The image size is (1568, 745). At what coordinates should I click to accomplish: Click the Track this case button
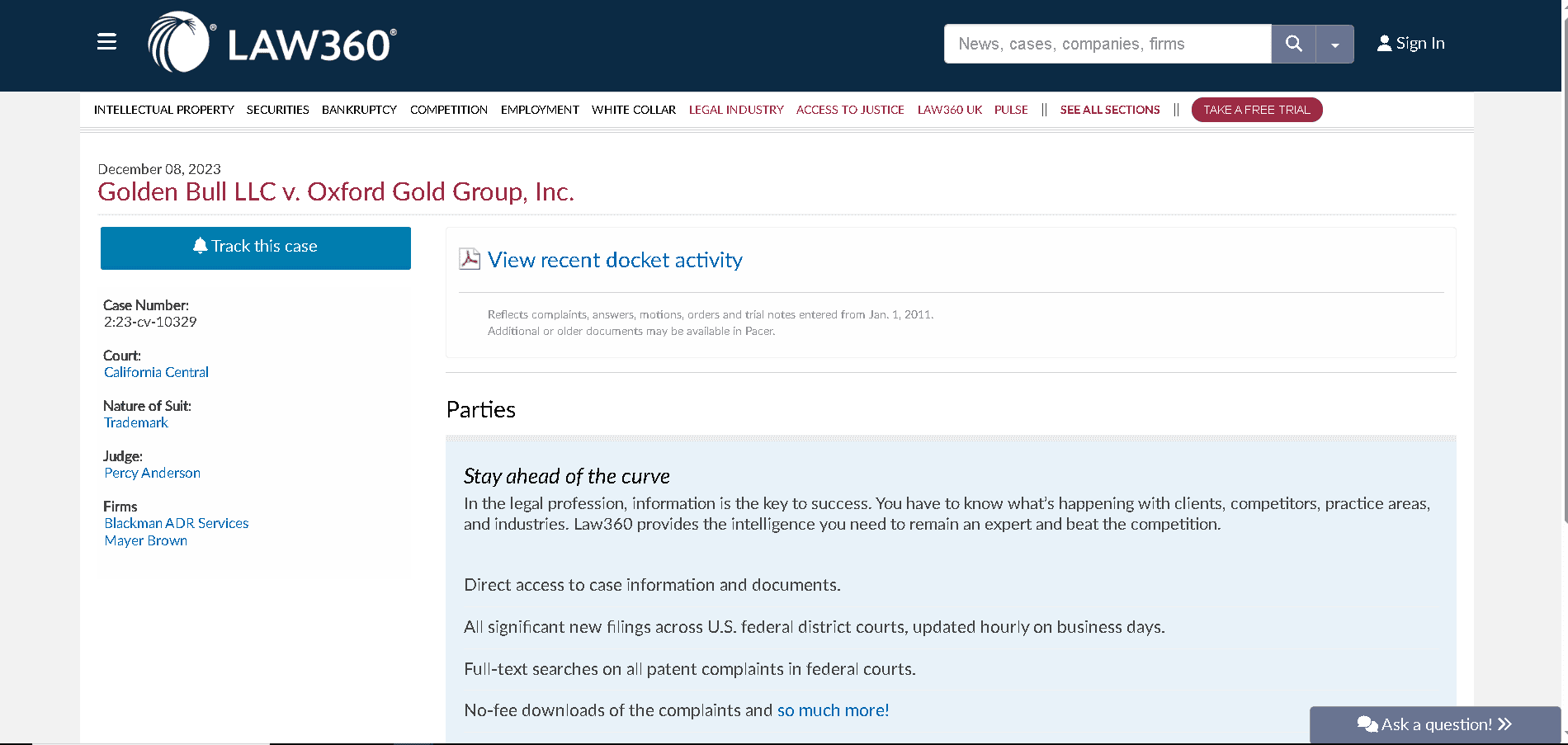(256, 248)
